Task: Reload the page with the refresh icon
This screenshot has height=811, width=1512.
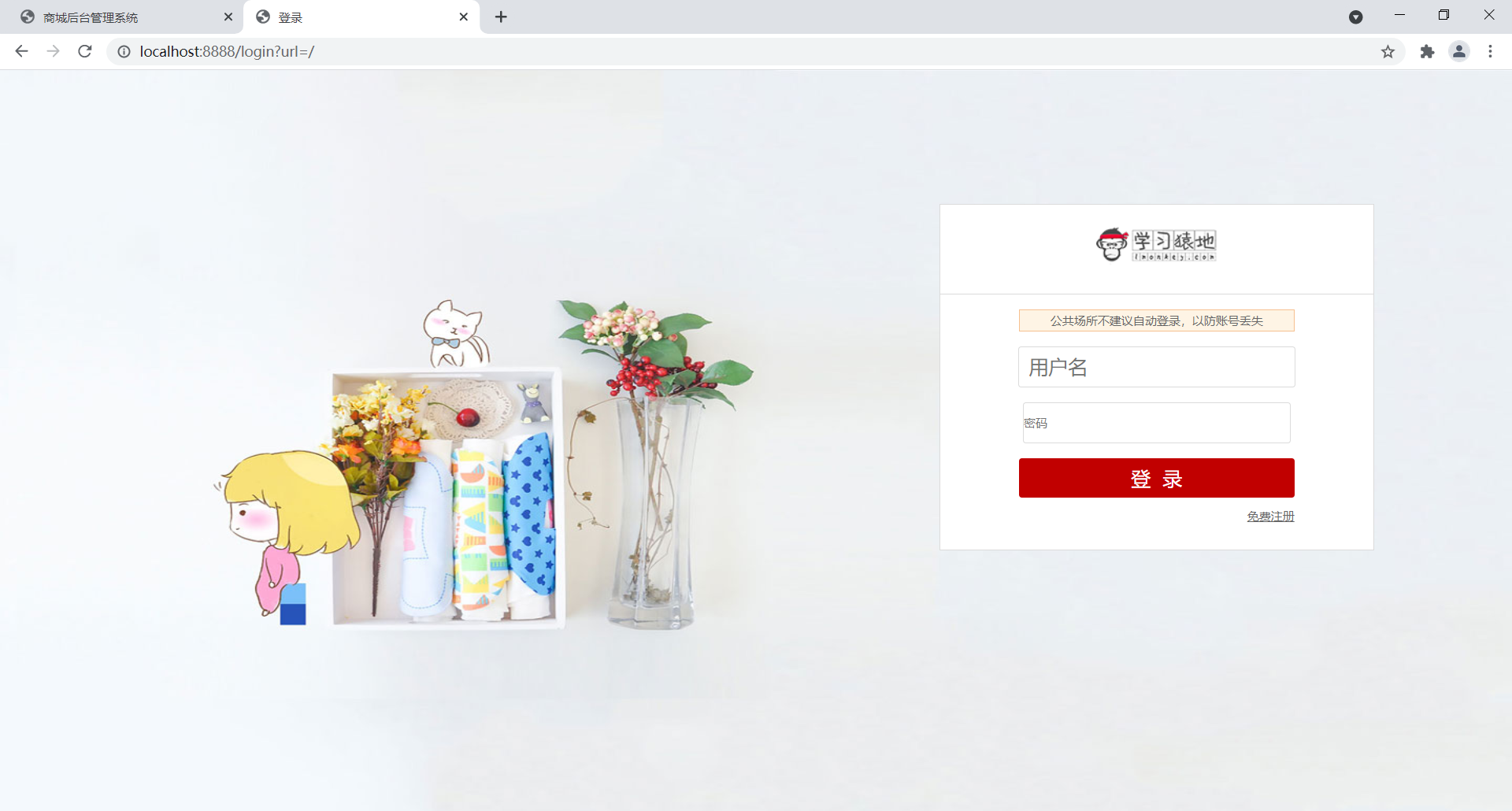Action: coord(85,51)
